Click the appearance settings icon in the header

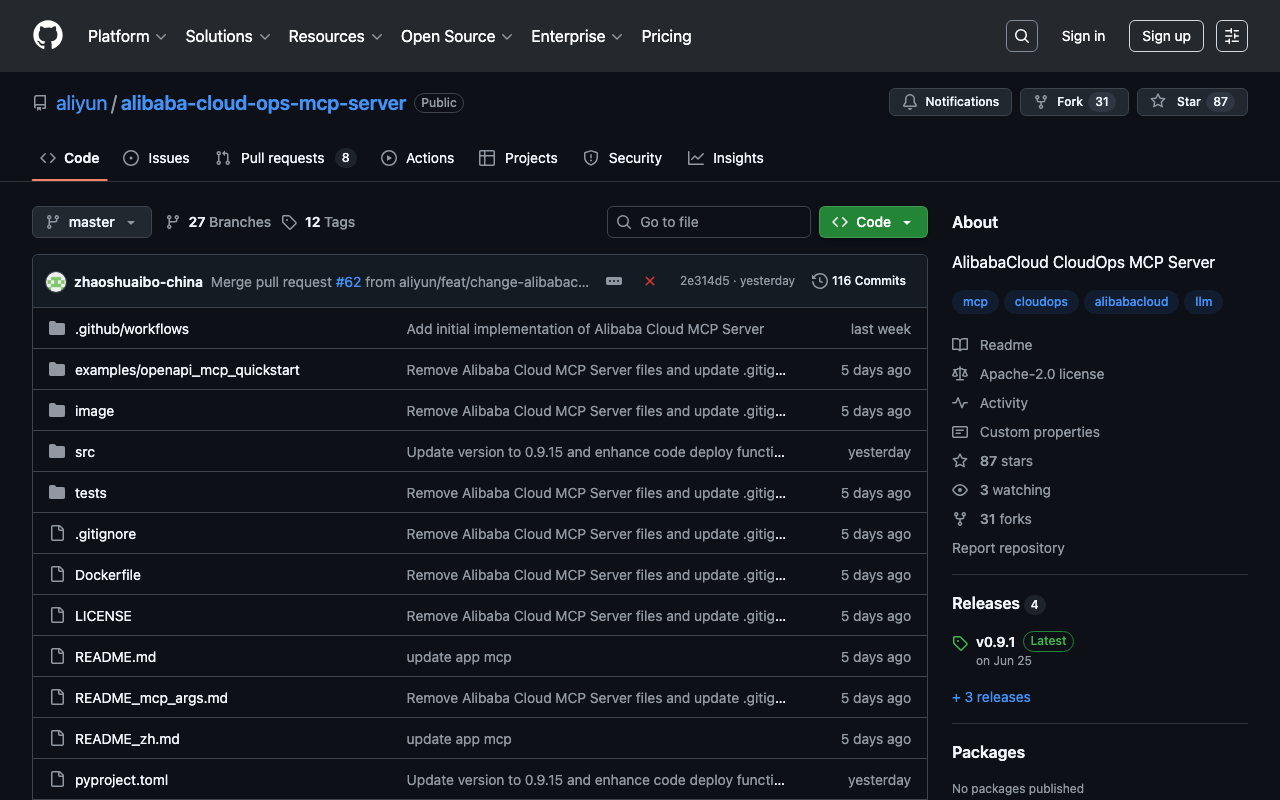1231,36
